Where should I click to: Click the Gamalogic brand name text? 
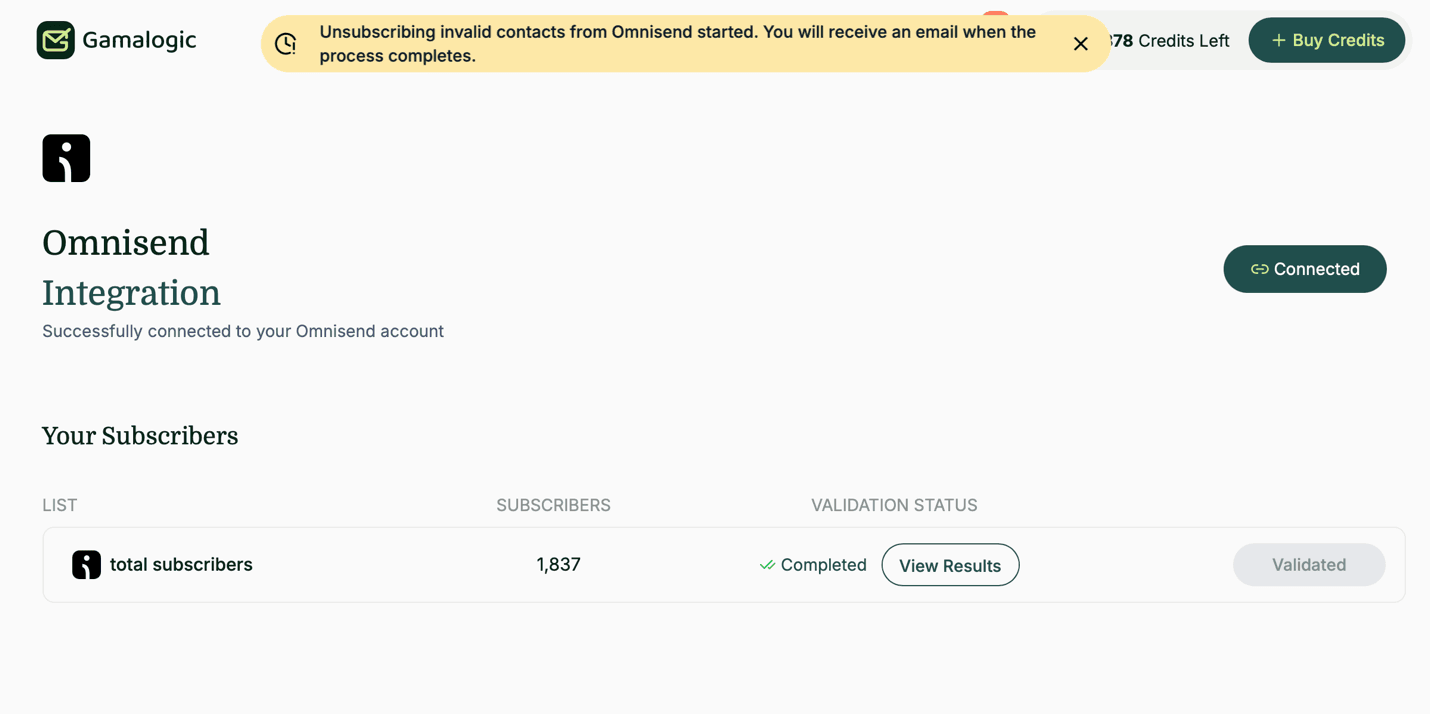point(139,40)
